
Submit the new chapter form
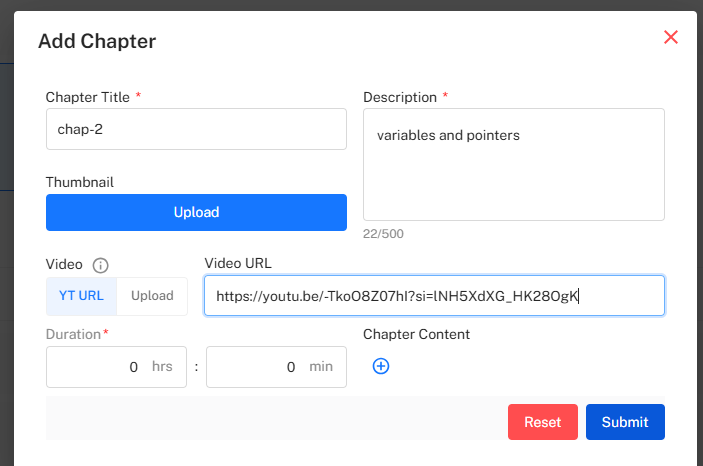625,422
